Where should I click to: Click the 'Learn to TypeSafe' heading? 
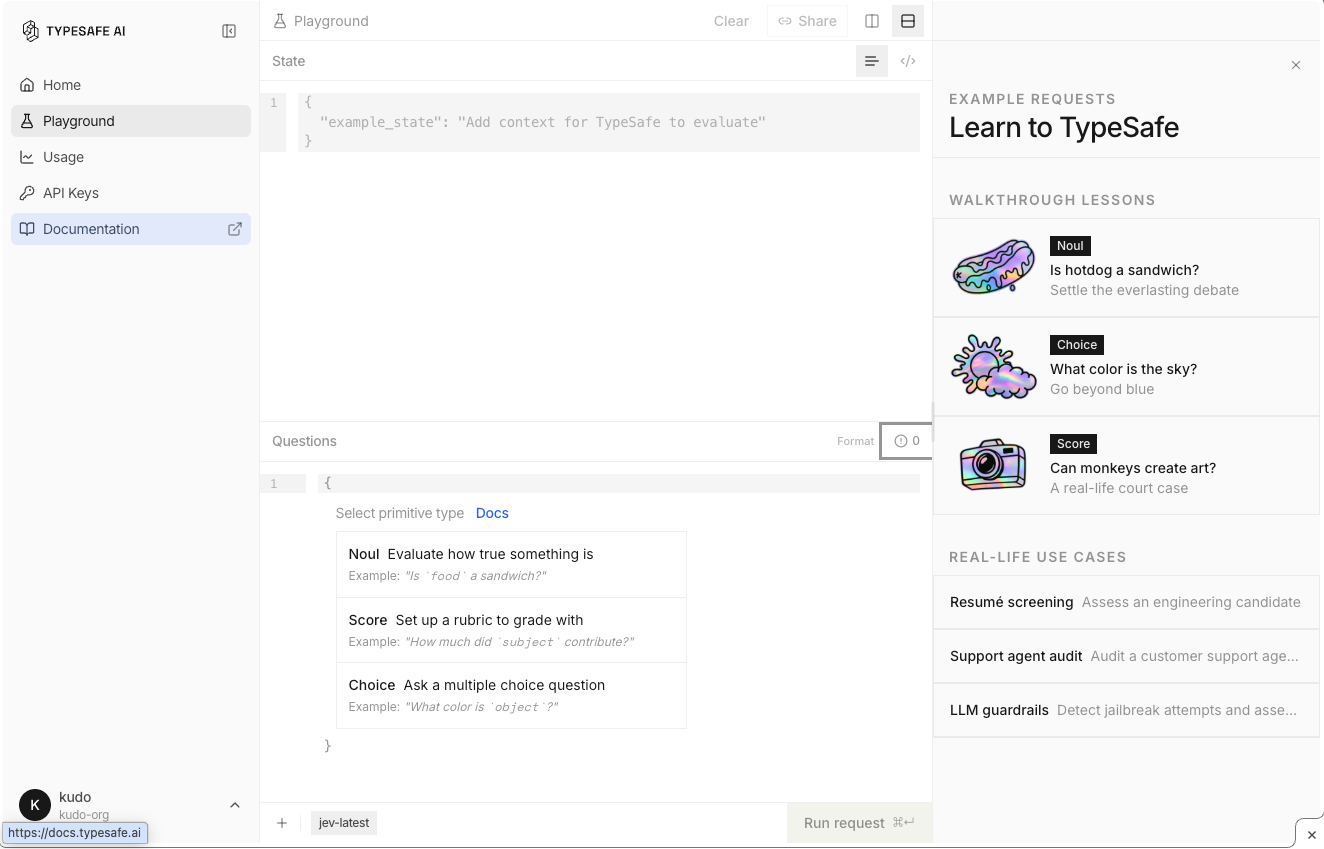point(1064,128)
